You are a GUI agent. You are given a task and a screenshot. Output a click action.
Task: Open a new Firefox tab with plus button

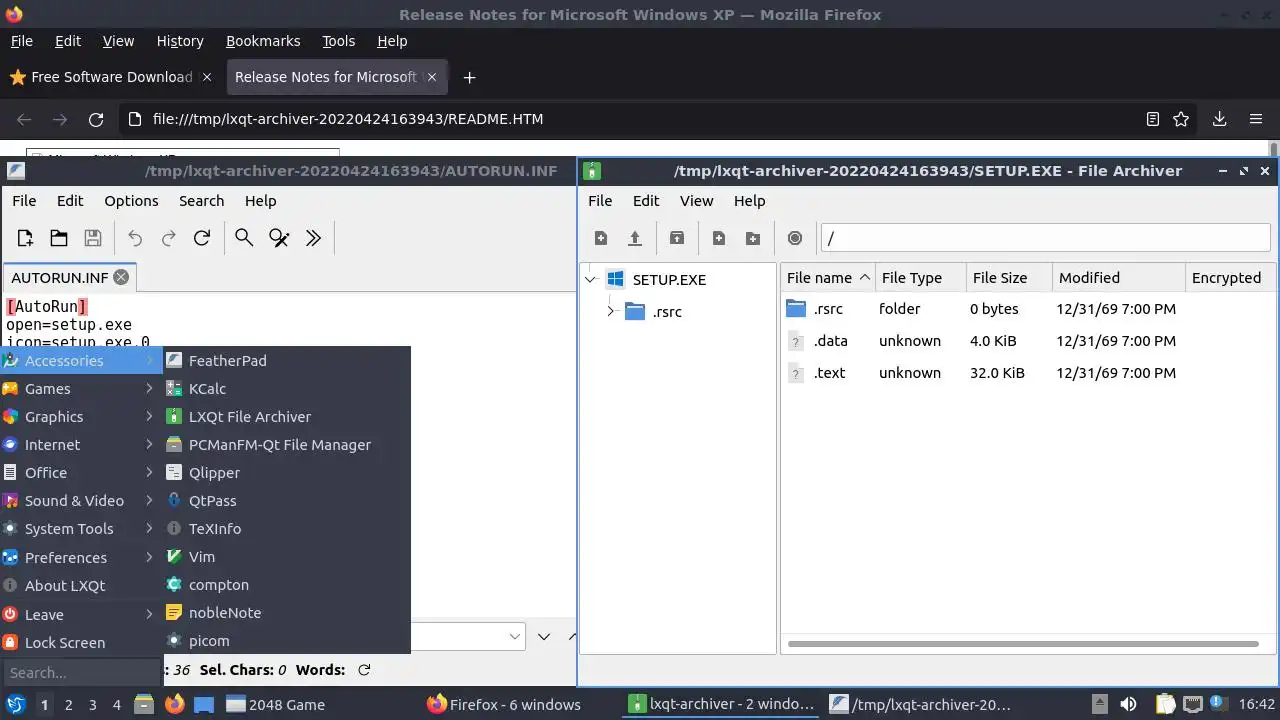469,77
